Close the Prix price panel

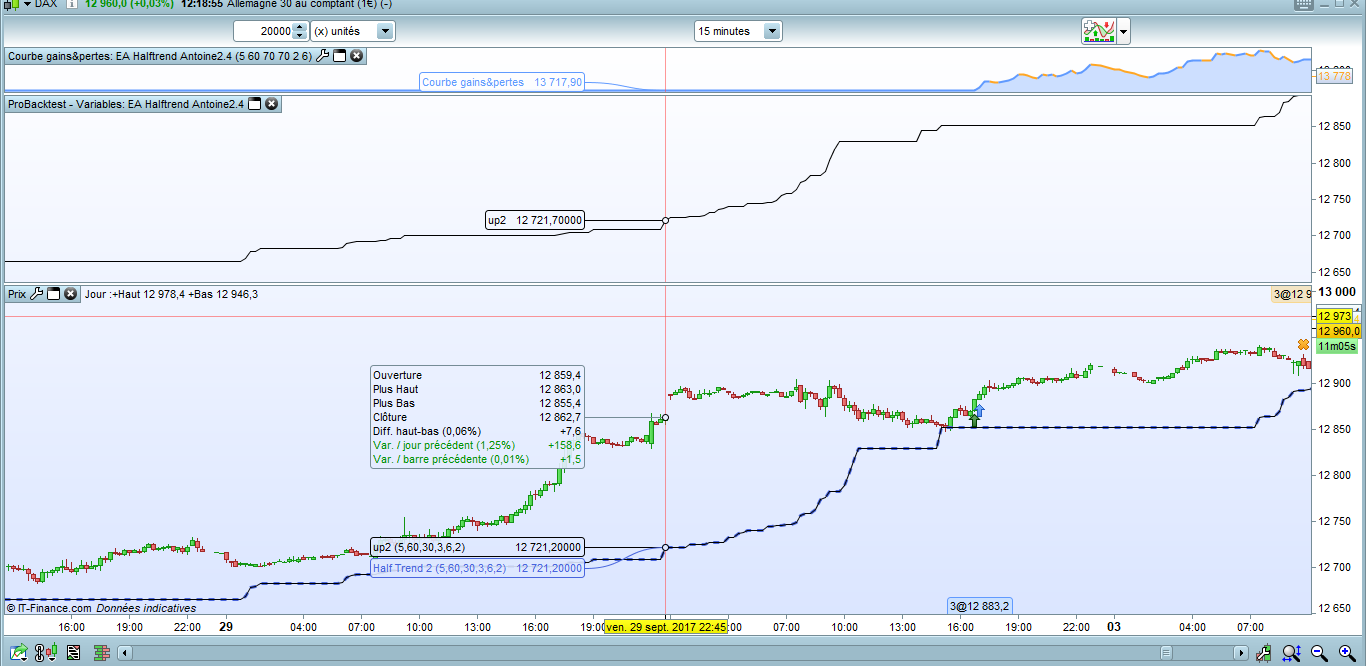(x=70, y=294)
